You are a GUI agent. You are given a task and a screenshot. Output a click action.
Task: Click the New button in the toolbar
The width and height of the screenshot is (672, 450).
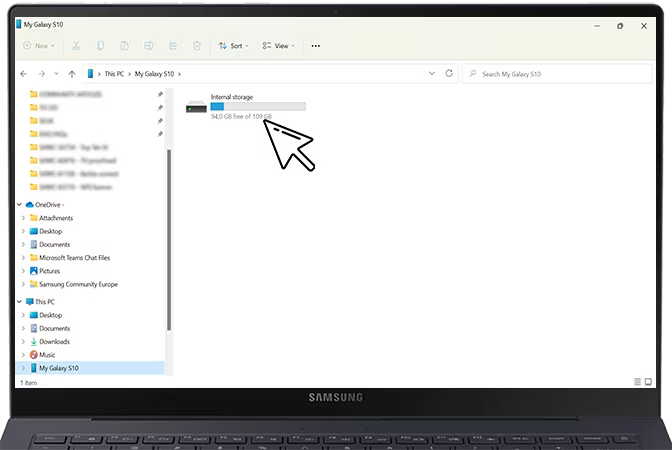(39, 45)
